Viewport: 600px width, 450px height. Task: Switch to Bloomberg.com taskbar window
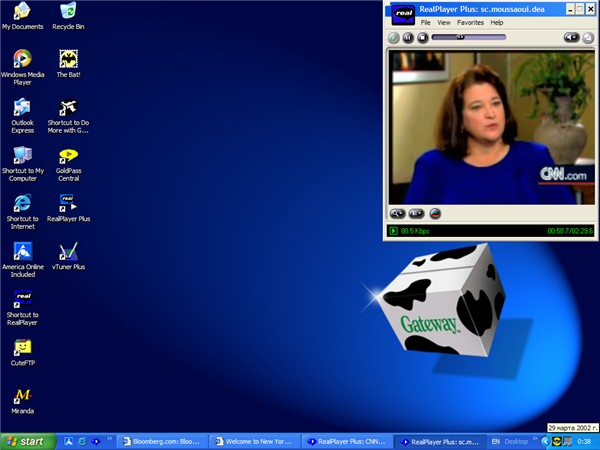[x=161, y=442]
